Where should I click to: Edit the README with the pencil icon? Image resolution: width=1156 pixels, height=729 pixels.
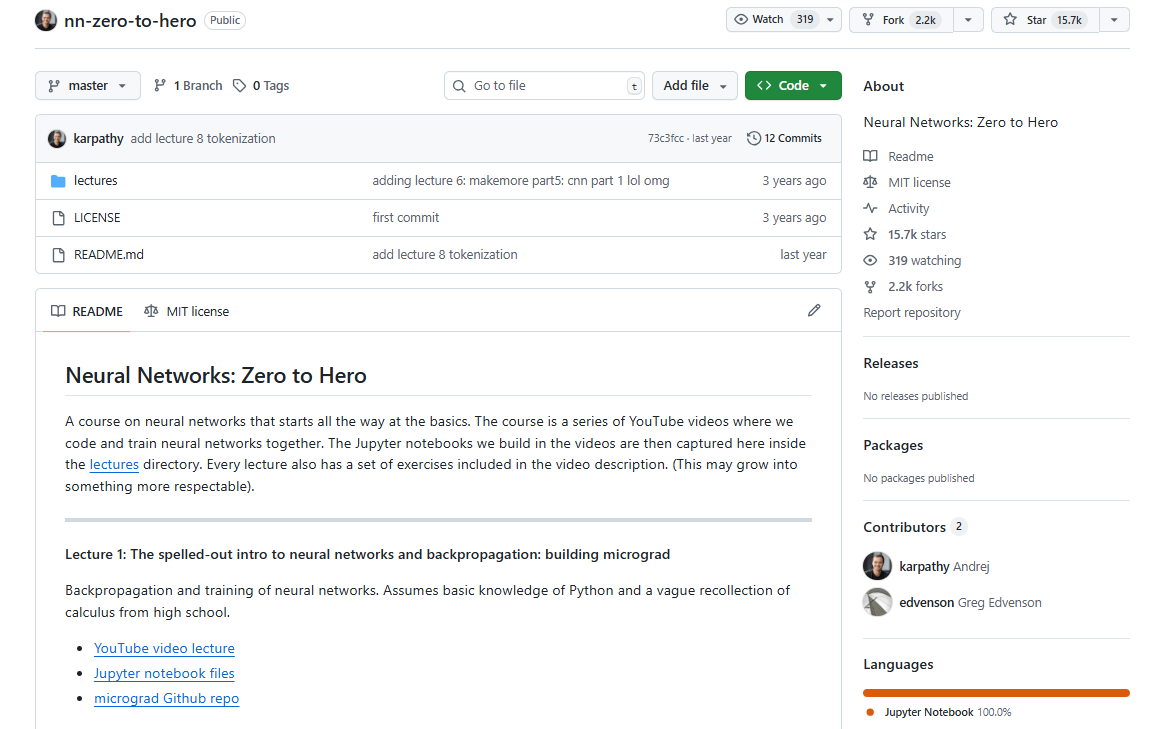click(814, 310)
